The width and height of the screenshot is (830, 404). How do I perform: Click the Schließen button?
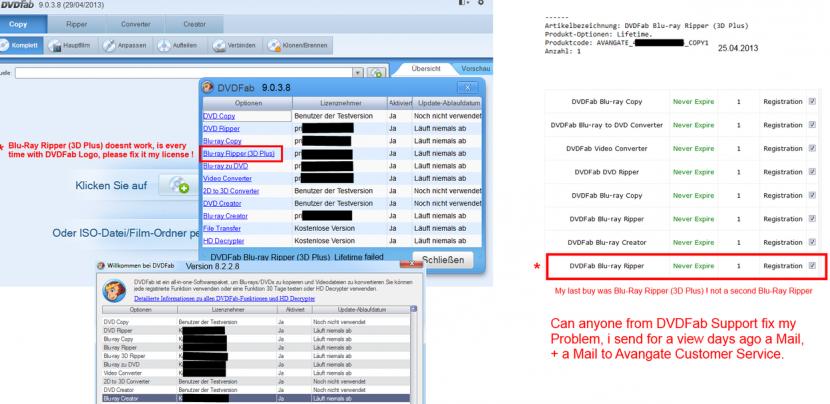pos(443,260)
